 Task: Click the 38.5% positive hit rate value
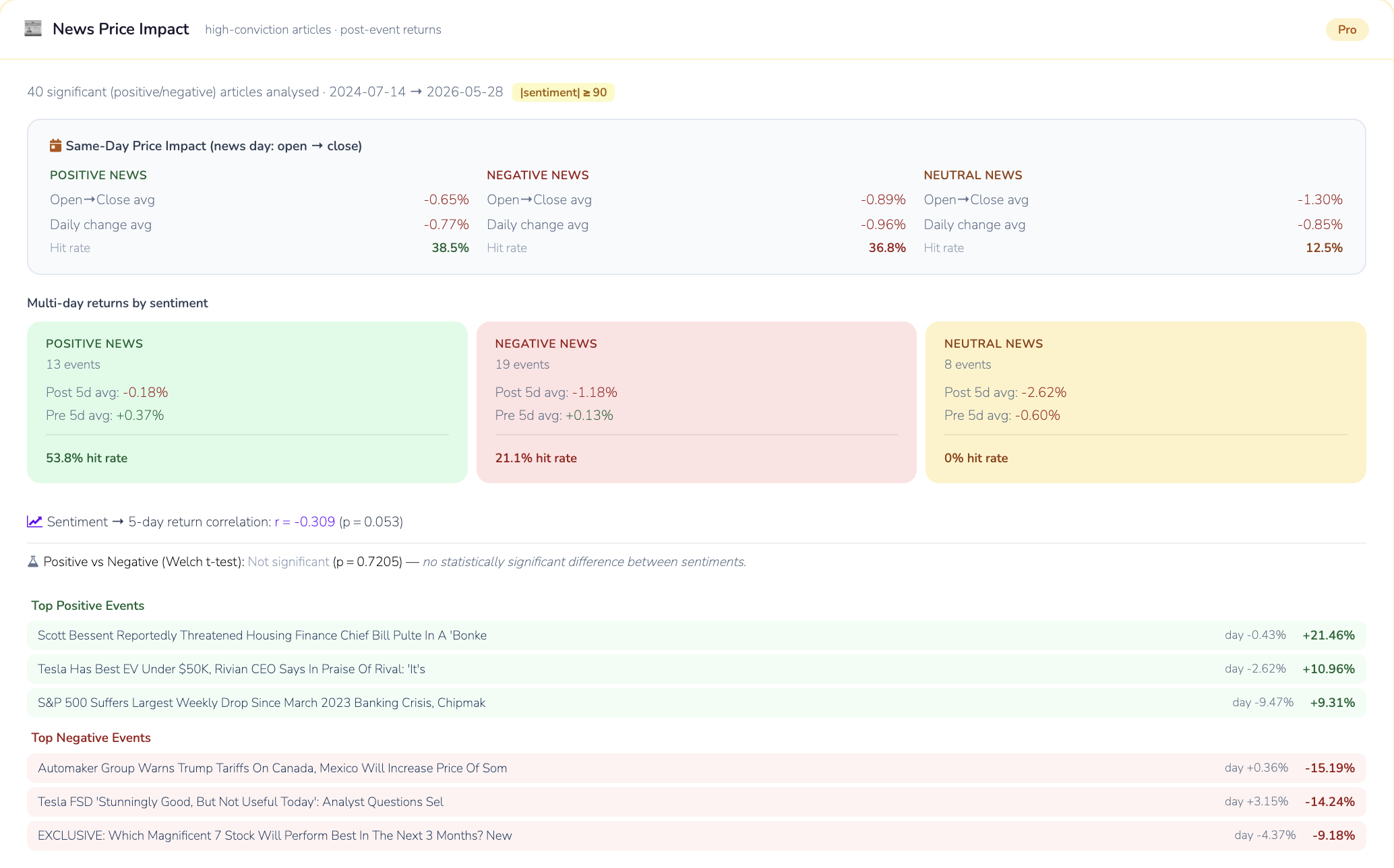[x=450, y=248]
